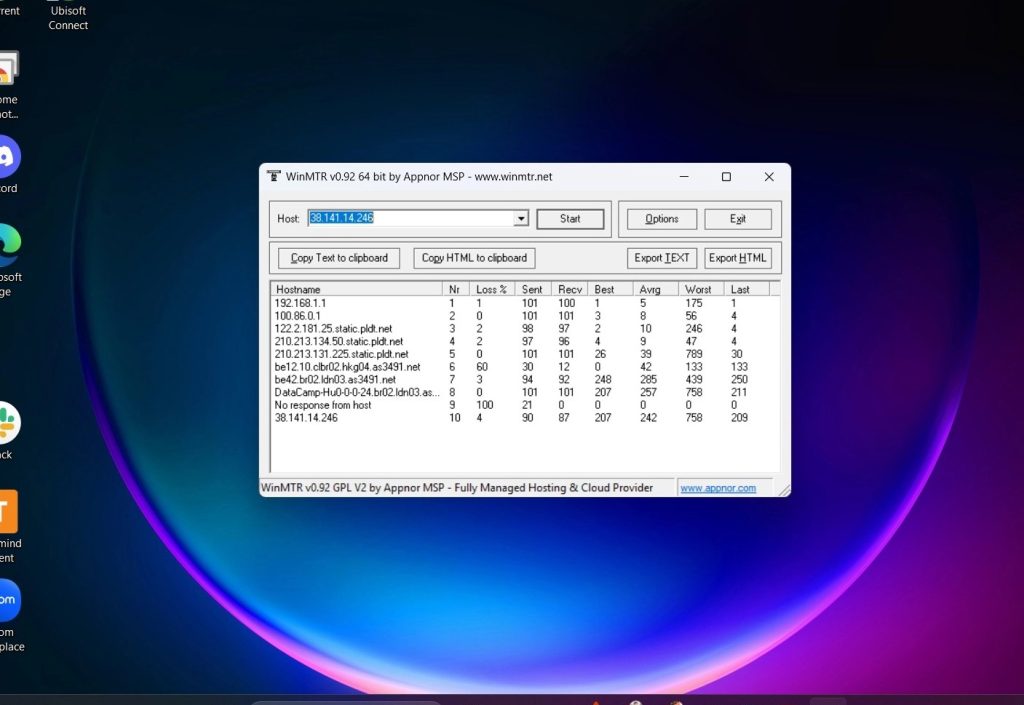Open Ubisoft Connect desktop shortcut

68,16
